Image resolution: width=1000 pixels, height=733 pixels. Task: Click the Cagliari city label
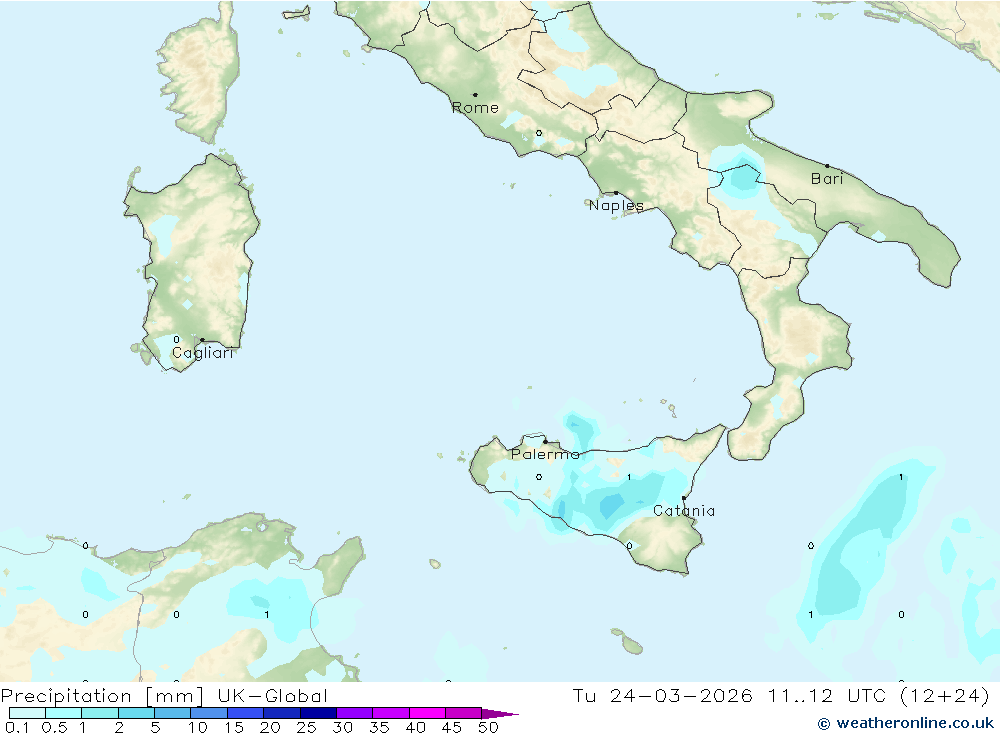click(202, 353)
